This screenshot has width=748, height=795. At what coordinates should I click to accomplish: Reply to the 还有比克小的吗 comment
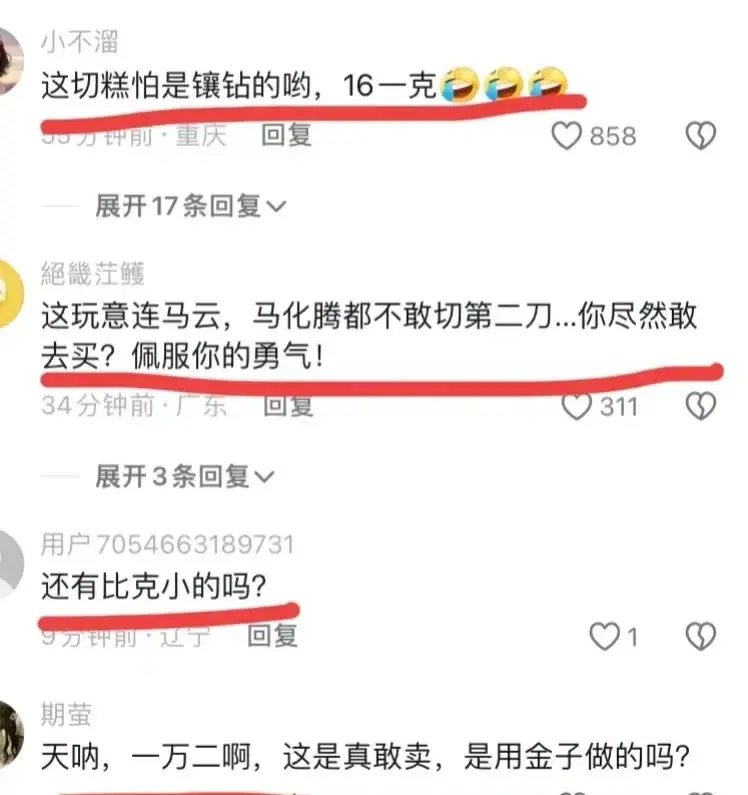pyautogui.click(x=272, y=635)
